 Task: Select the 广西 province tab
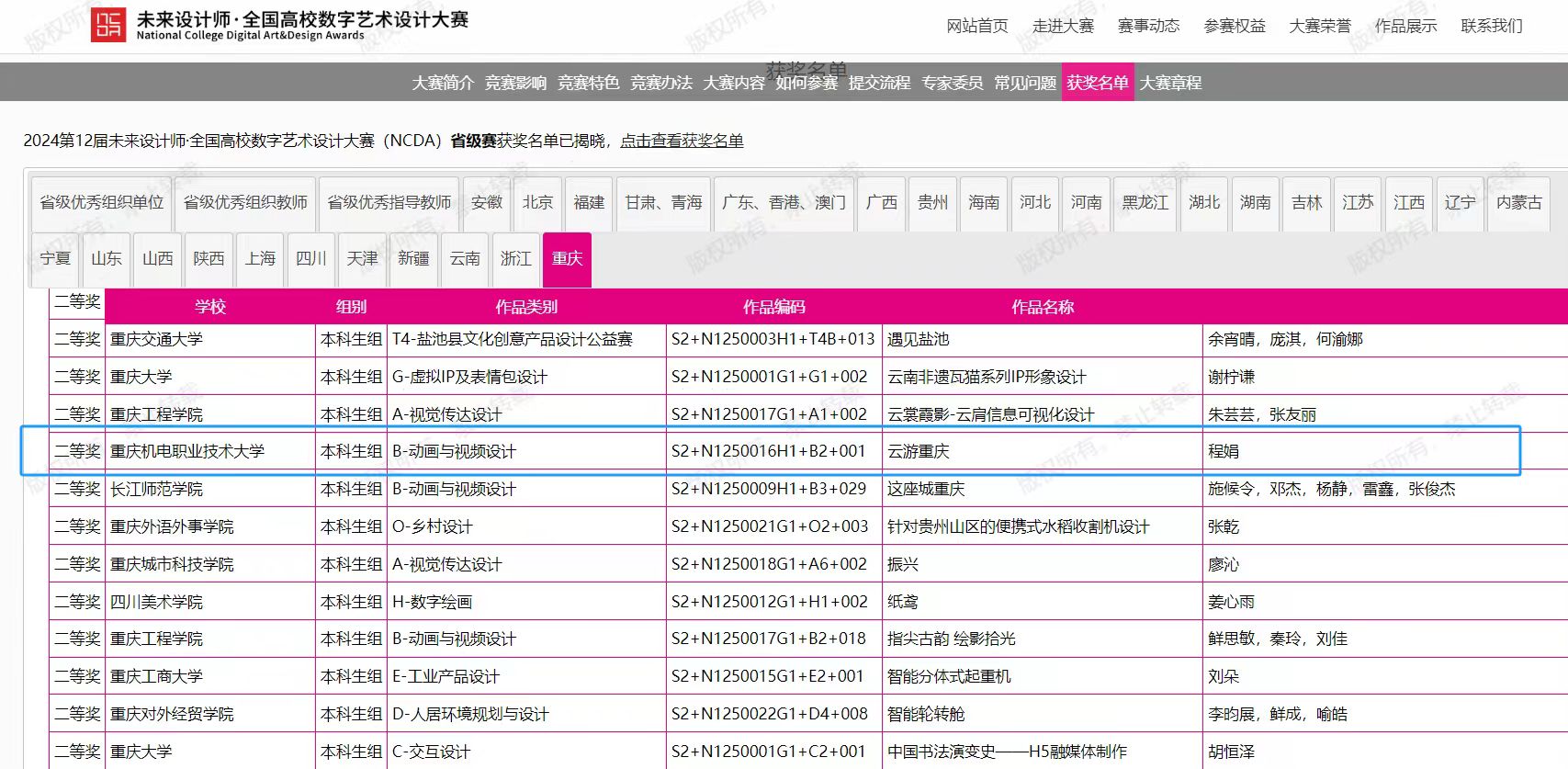tap(882, 202)
